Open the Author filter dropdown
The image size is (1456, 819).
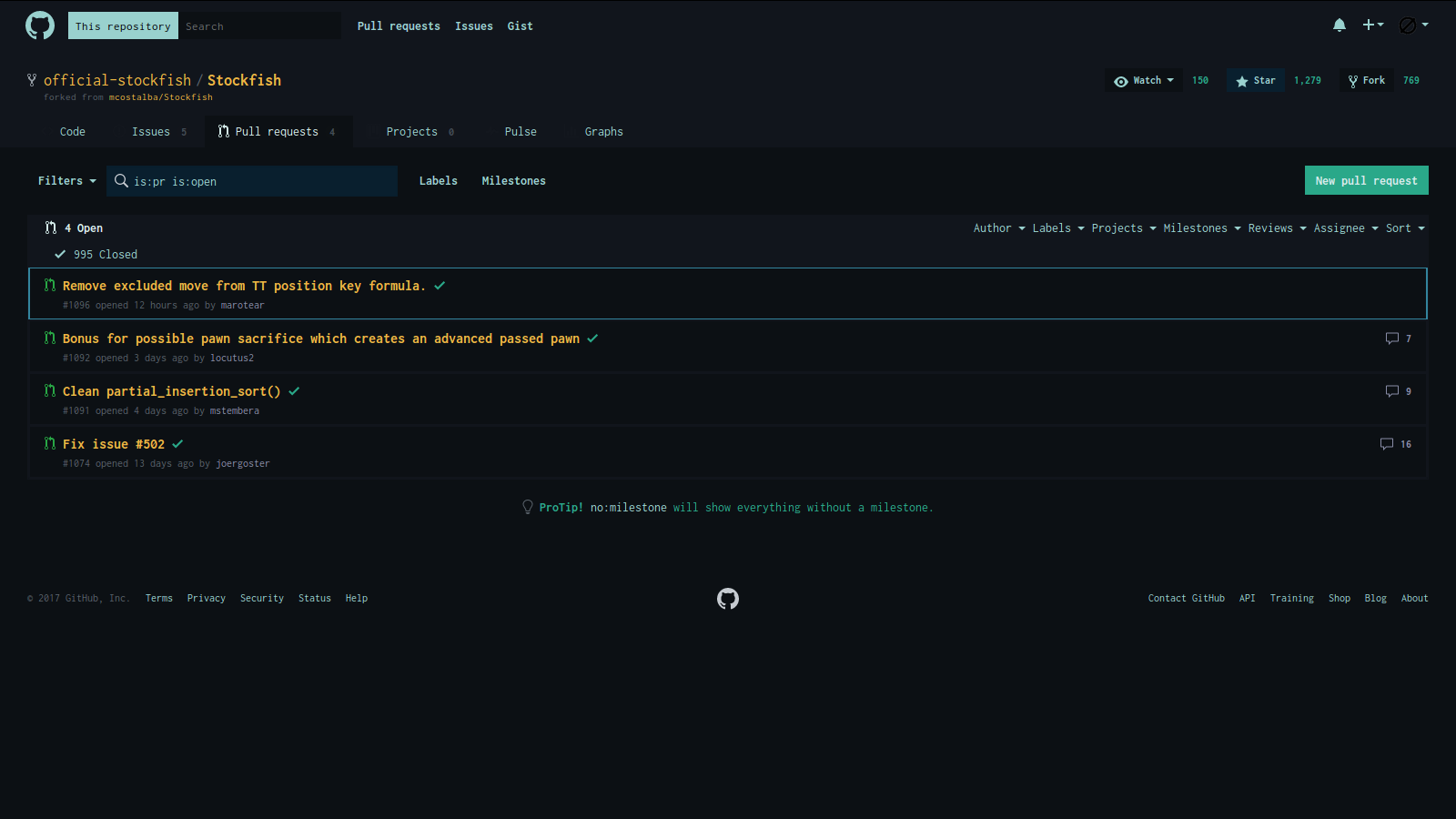tap(999, 228)
